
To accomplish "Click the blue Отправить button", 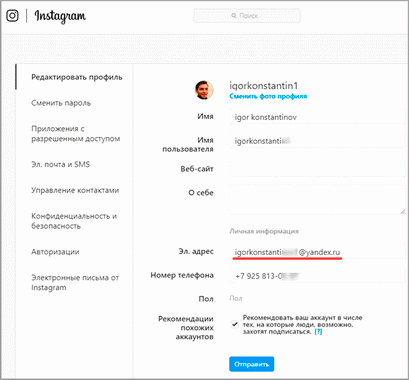I will (x=251, y=364).
